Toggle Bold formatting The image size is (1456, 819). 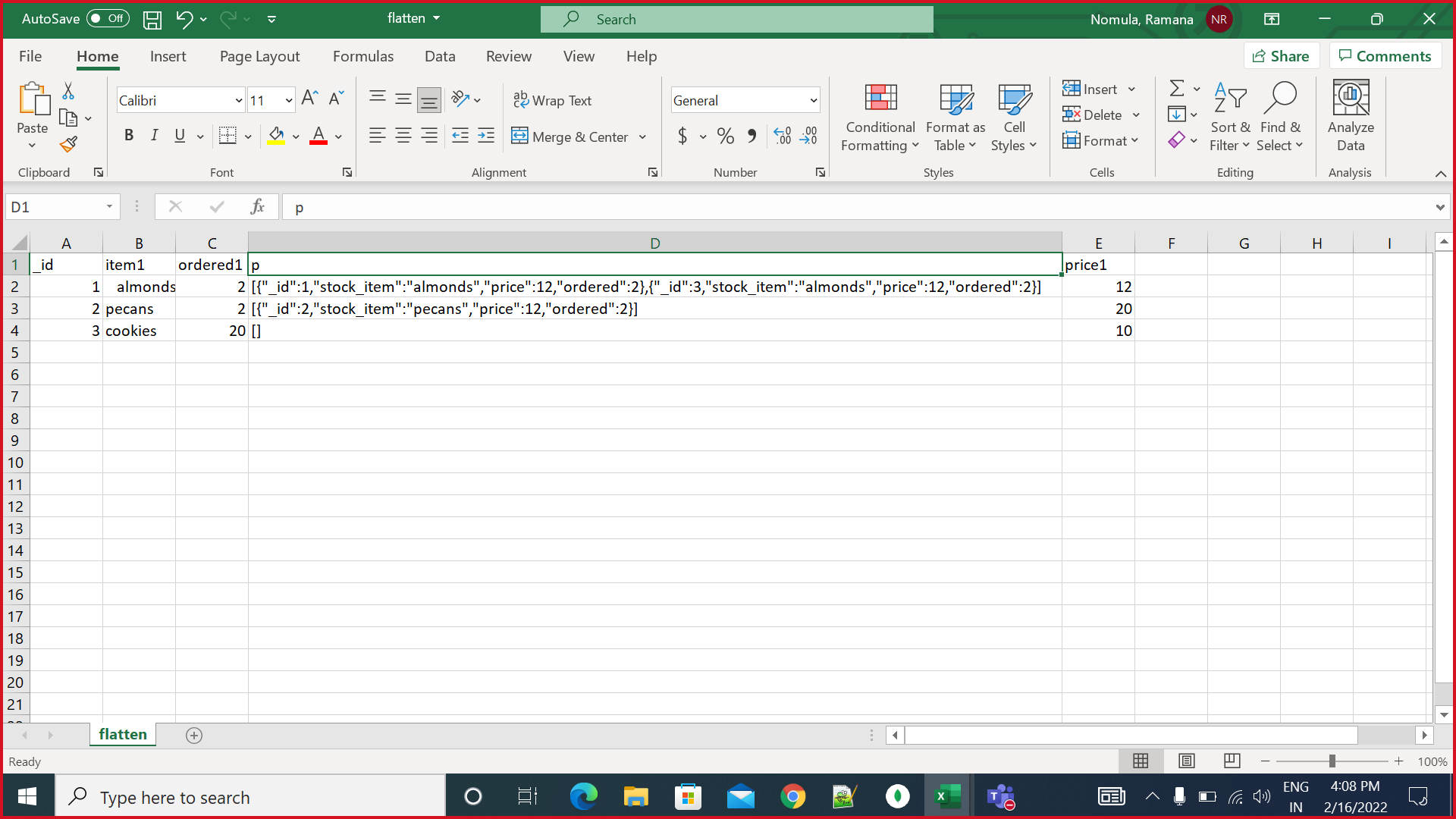tap(129, 136)
